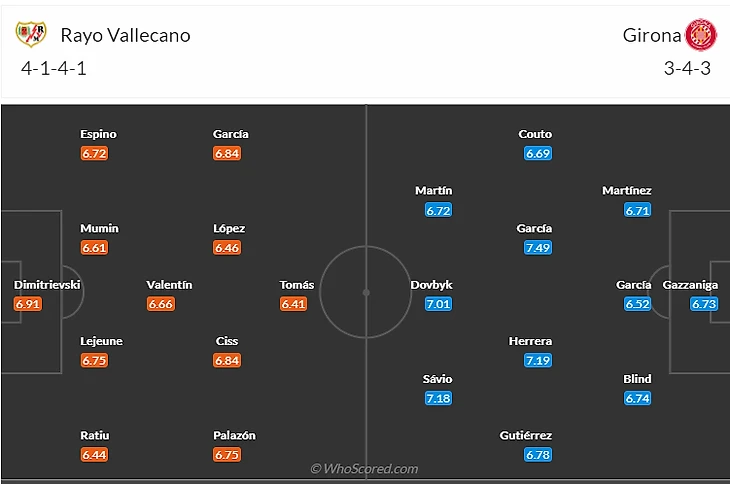This screenshot has height=484, width=730.
Task: Open the Girona team name link
Action: [651, 35]
